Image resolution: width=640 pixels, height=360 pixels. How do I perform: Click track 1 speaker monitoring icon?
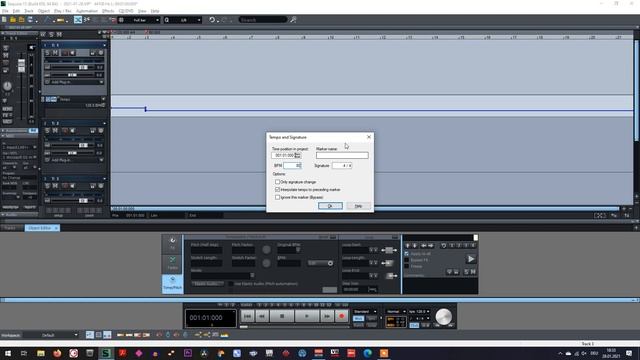[x=72, y=53]
